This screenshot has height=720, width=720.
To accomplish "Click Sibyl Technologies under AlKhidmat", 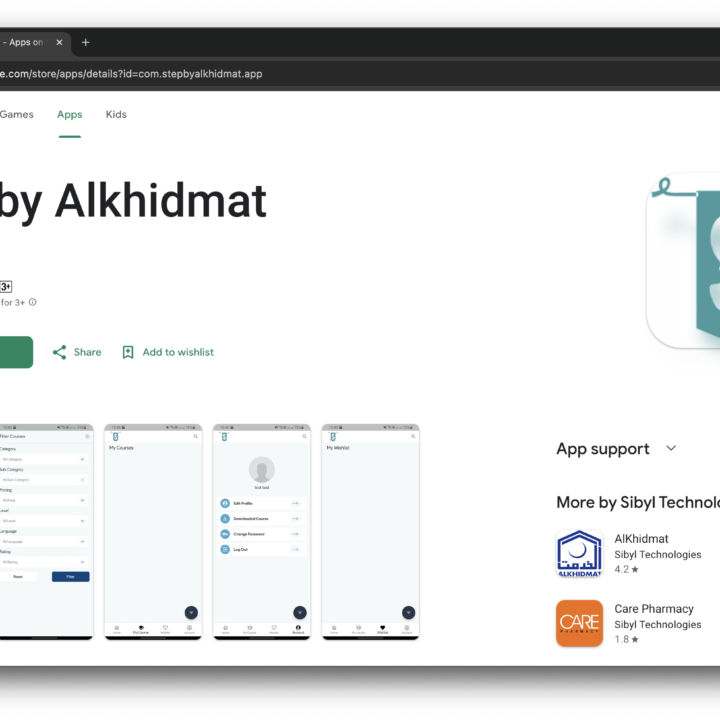I will 658,555.
